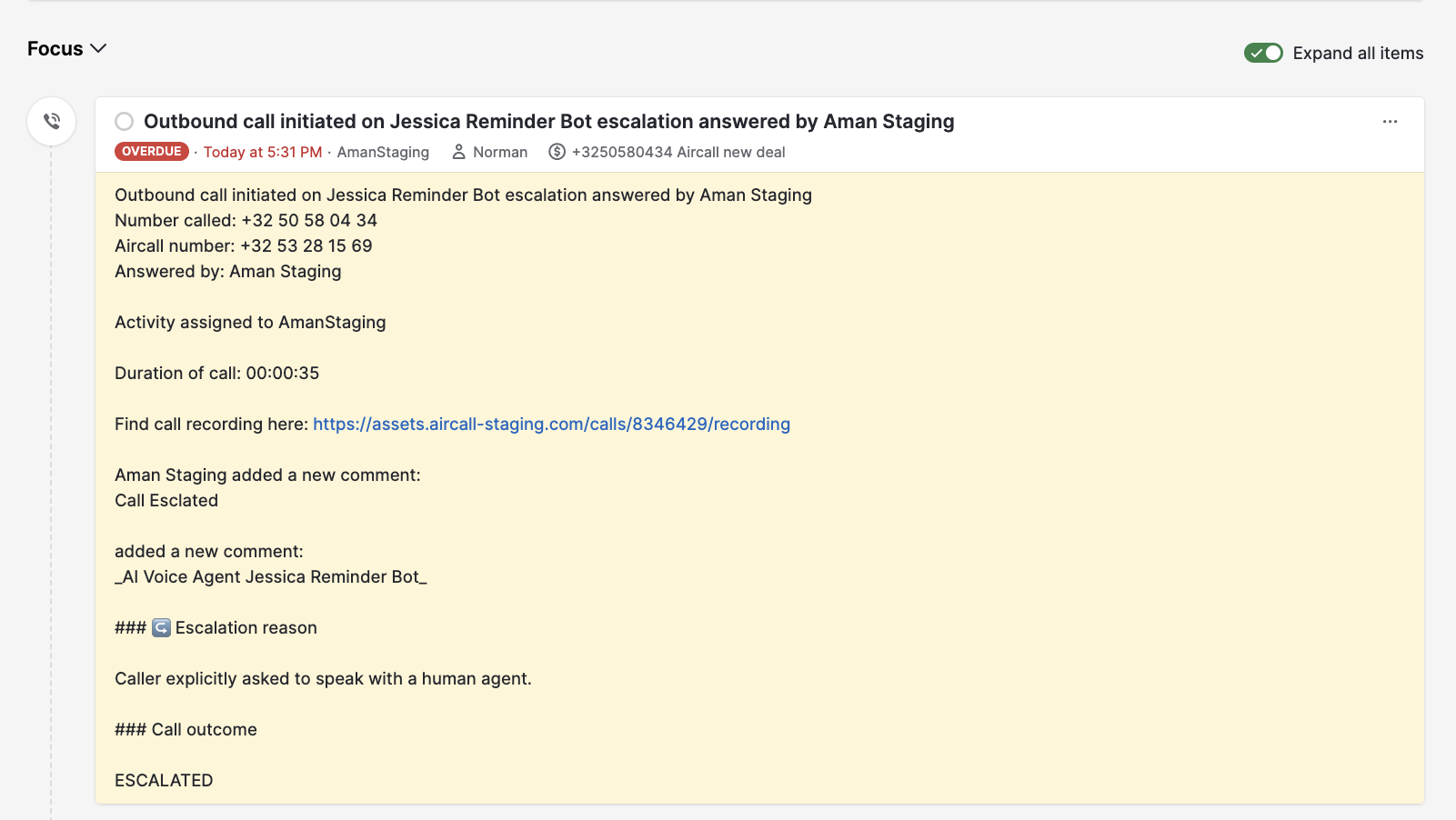Viewport: 1456px width, 820px height.
Task: Open the aircall-staging call recording link
Action: click(x=552, y=424)
